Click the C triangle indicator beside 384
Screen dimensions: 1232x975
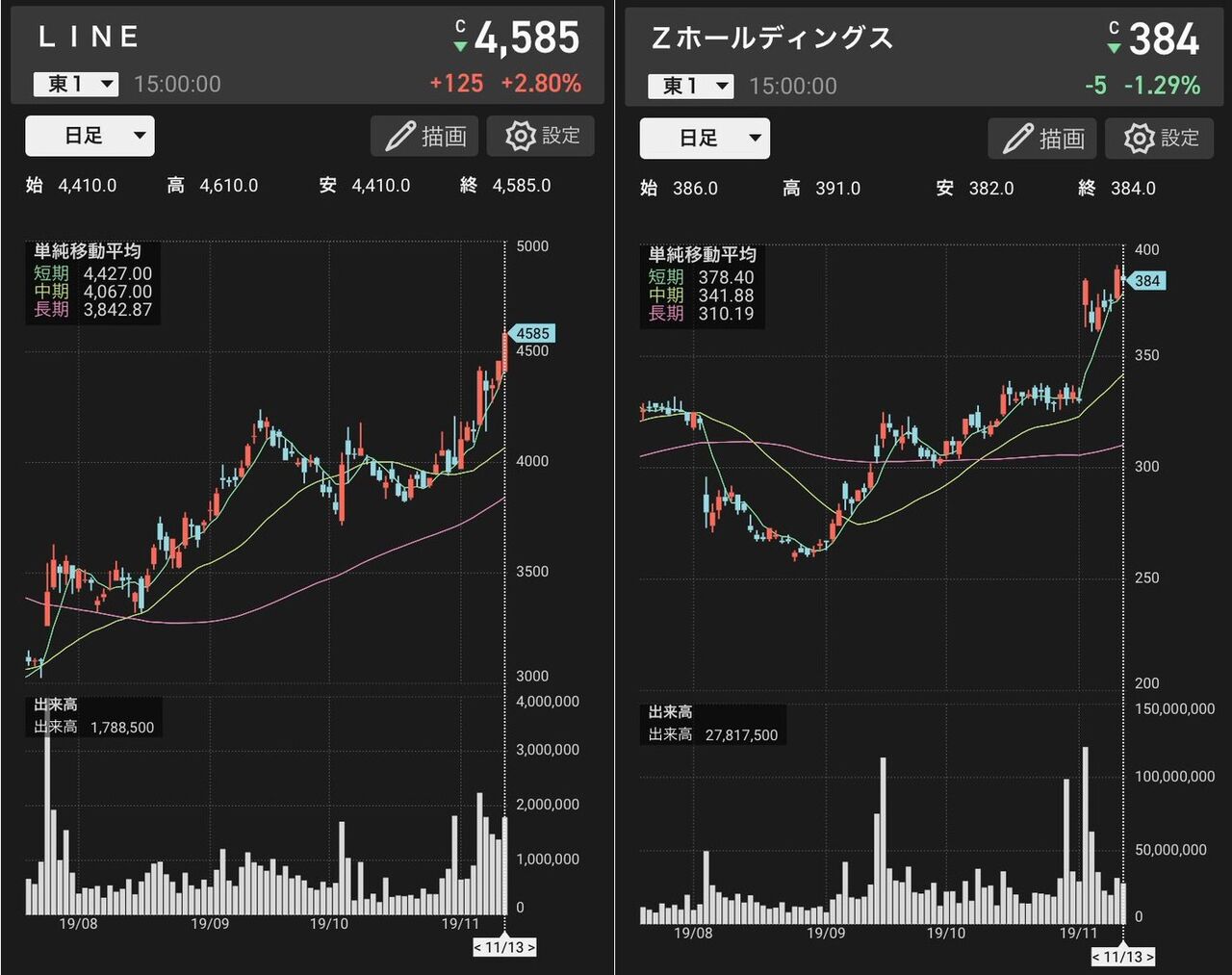point(1114,38)
